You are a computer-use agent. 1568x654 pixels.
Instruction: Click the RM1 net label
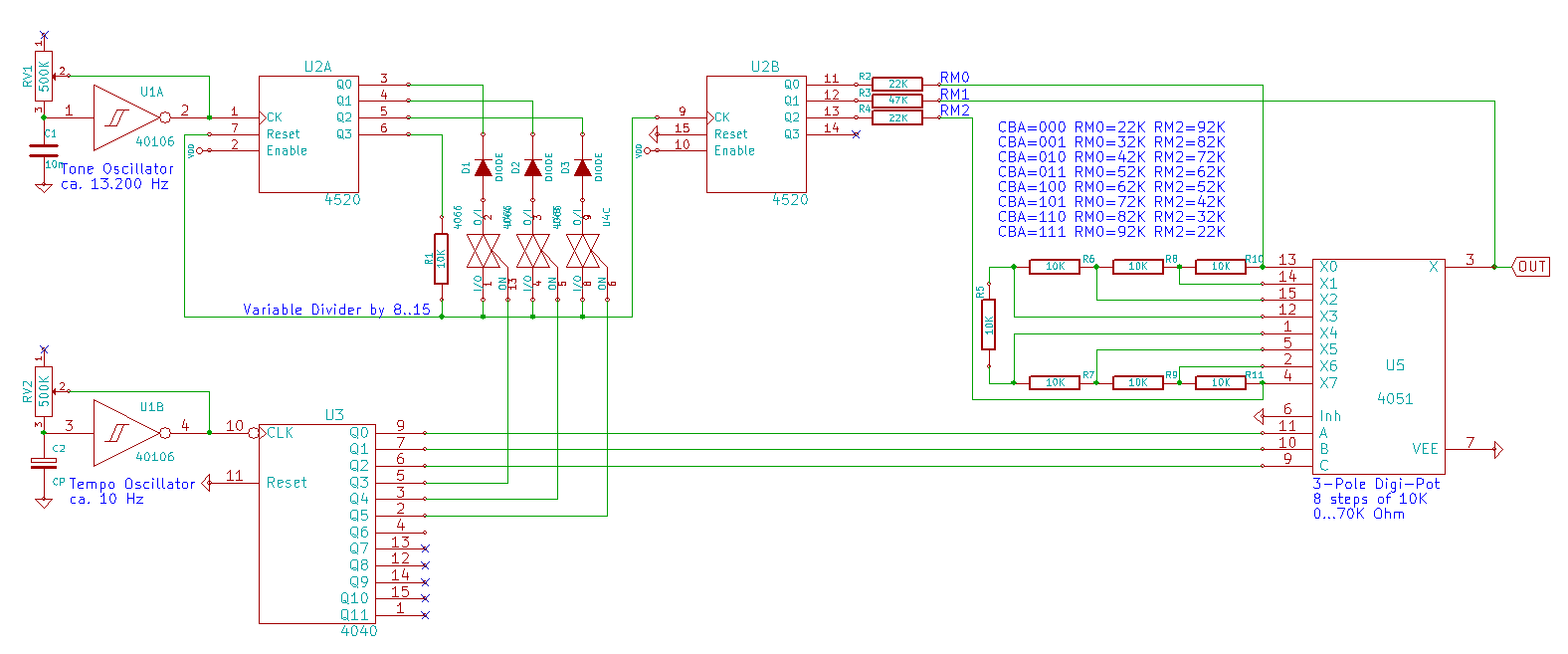(954, 95)
